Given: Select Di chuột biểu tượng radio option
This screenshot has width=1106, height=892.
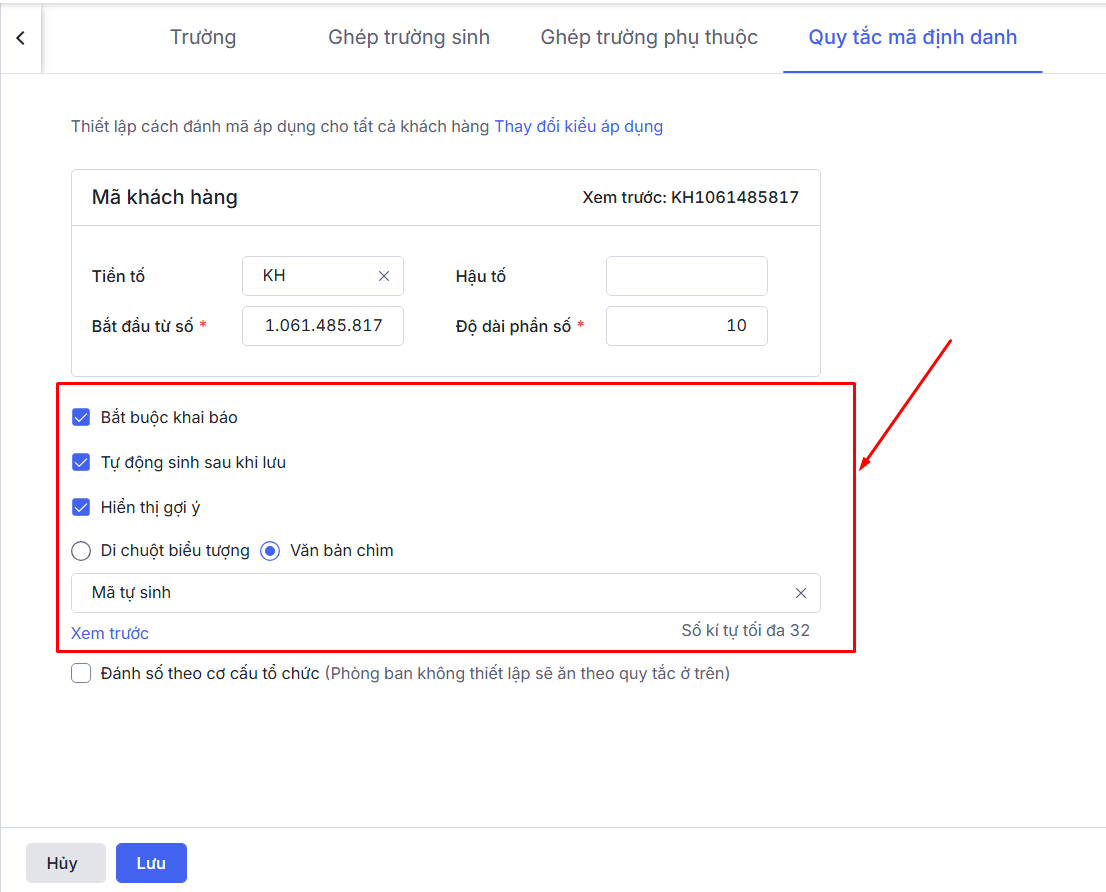Looking at the screenshot, I should click(81, 551).
